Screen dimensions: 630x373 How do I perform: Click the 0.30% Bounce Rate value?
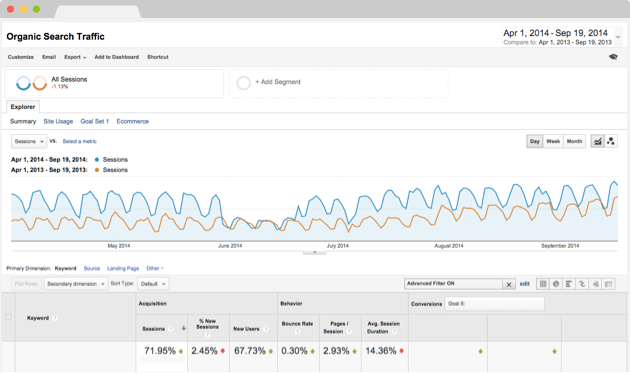pos(295,351)
